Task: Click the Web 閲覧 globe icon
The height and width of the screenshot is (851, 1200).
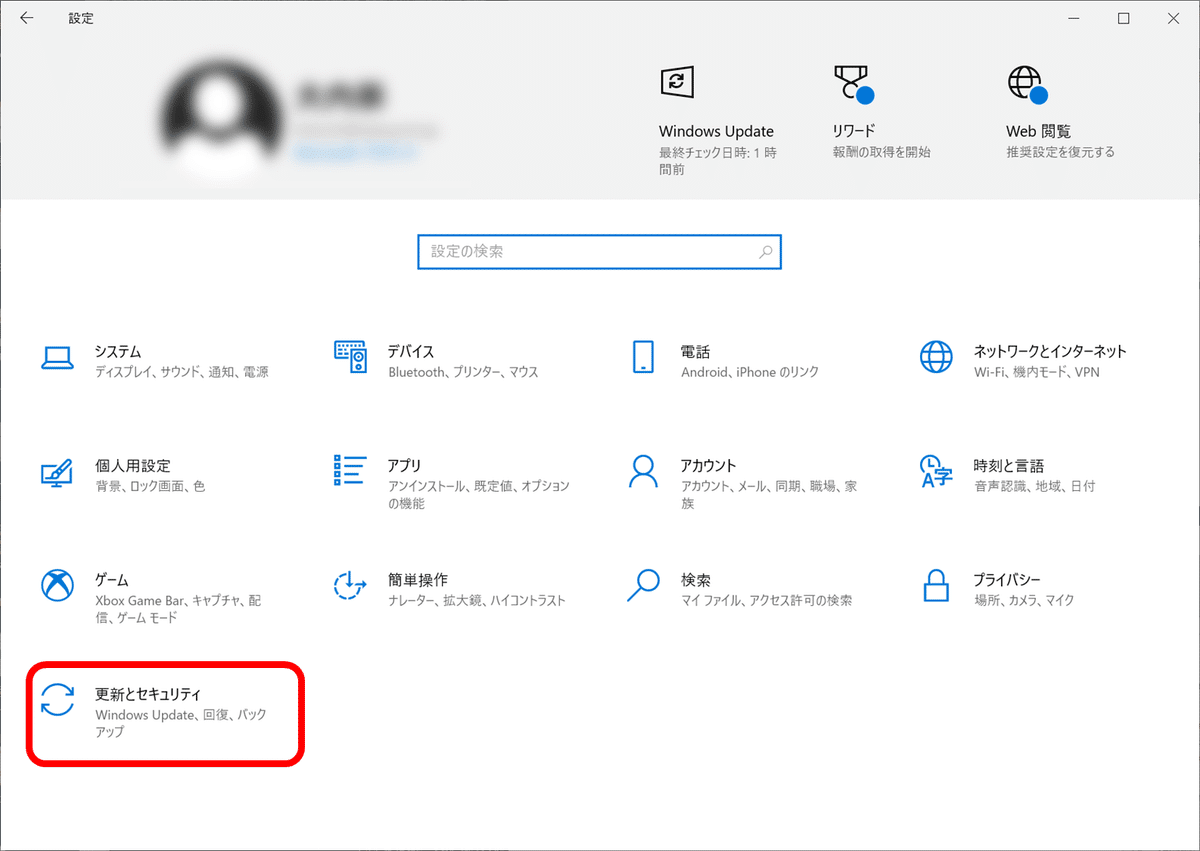Action: [1026, 84]
